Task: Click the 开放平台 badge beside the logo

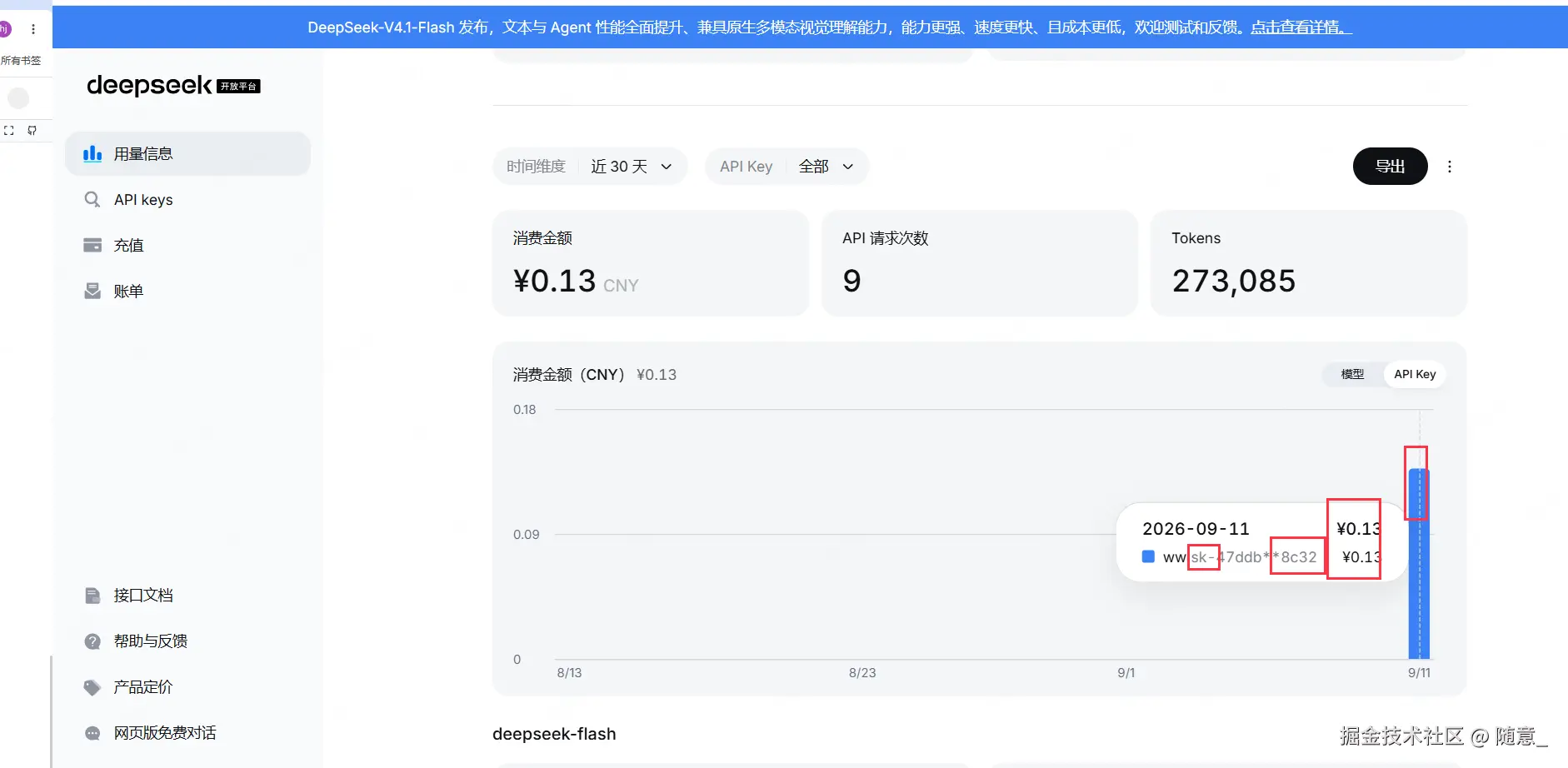Action: (238, 86)
